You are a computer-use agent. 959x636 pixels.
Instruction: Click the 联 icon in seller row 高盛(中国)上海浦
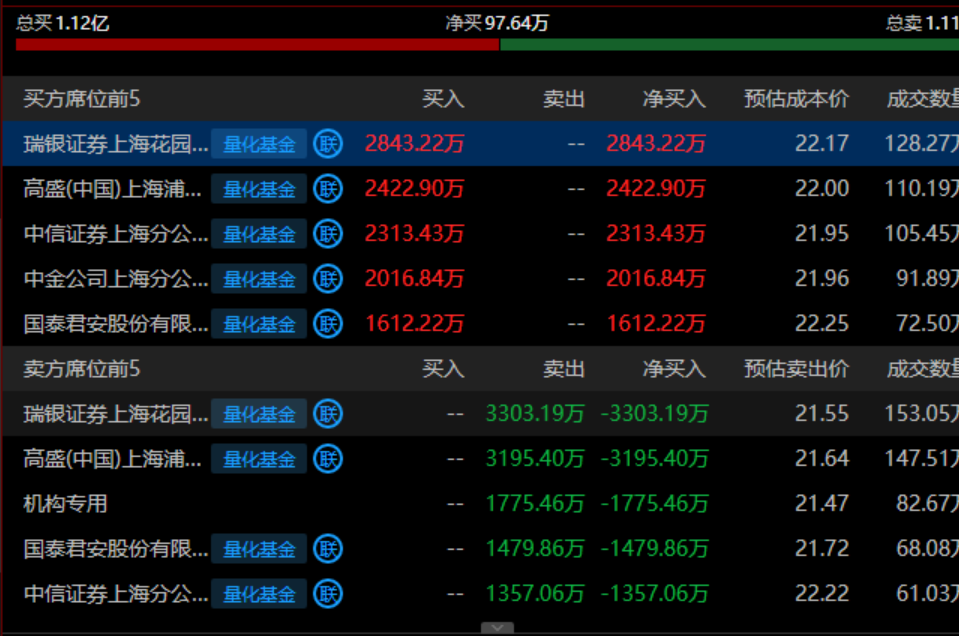[x=328, y=459]
